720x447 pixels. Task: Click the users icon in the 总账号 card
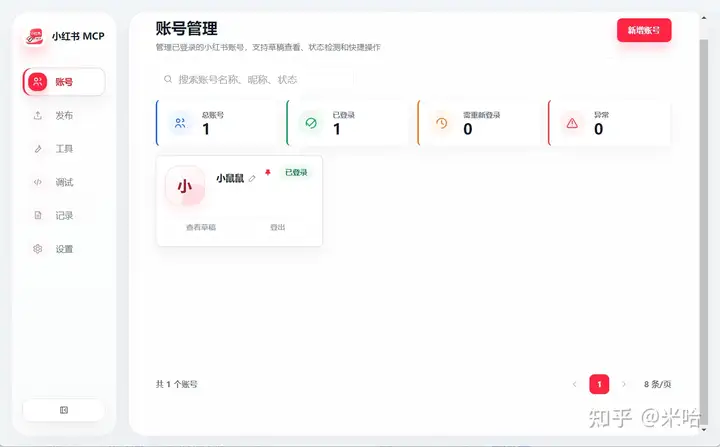coord(180,123)
